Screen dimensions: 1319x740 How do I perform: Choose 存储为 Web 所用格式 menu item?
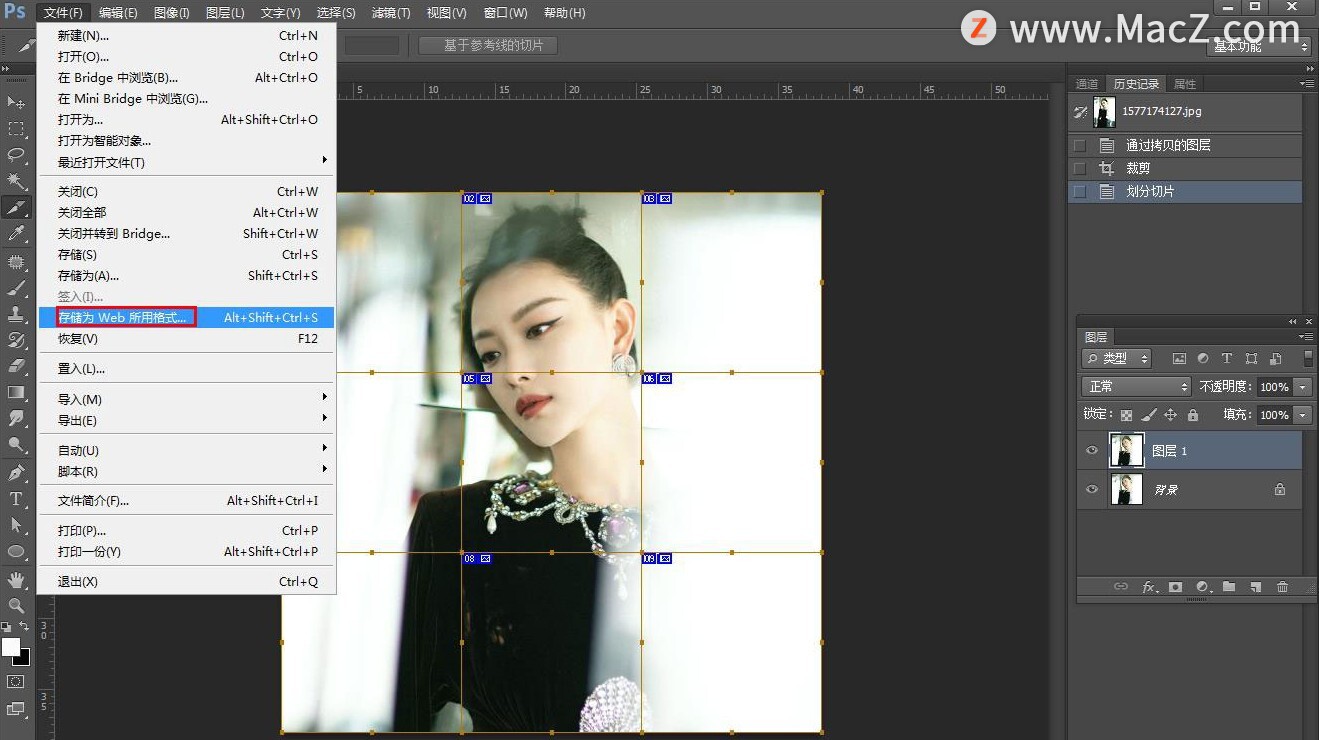(x=186, y=317)
